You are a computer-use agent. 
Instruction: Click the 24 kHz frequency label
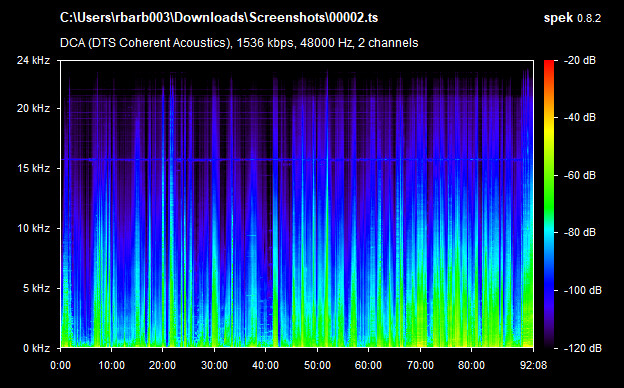click(33, 60)
